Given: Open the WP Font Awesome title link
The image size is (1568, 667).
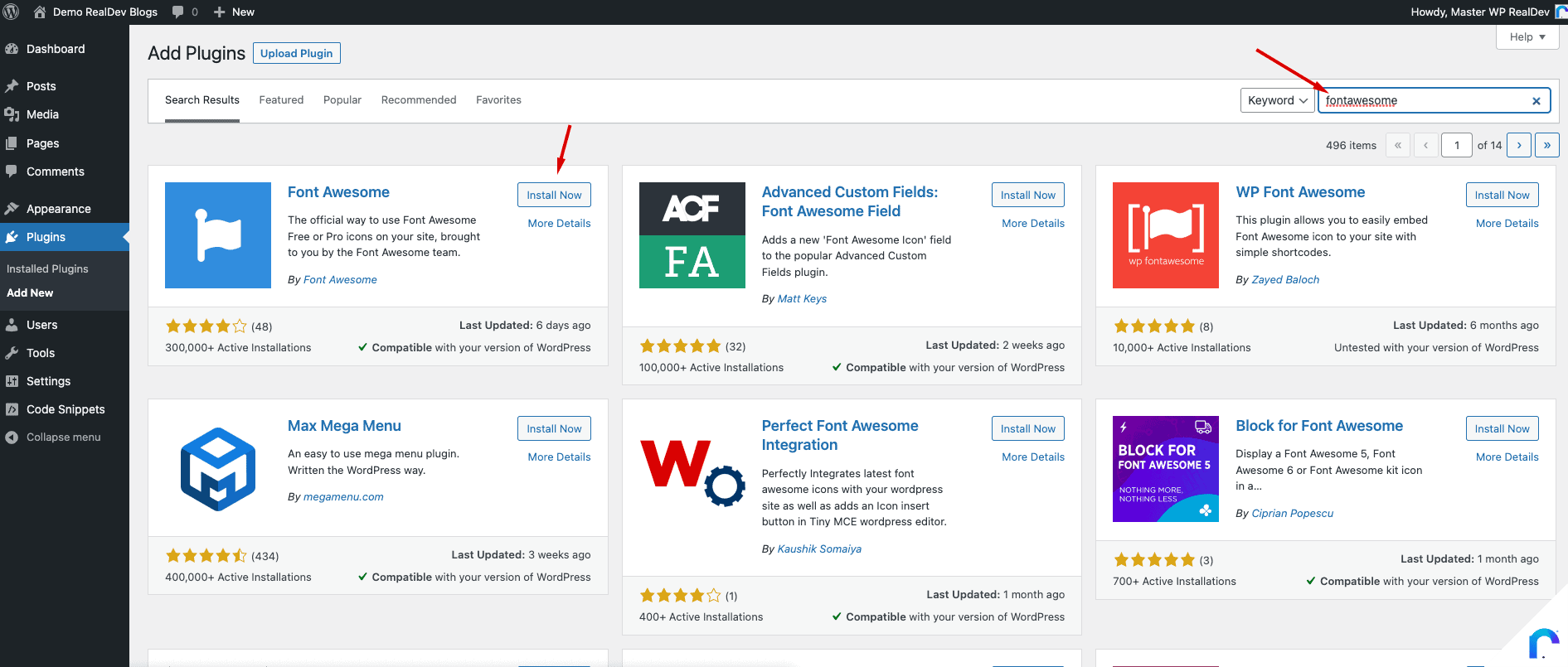Looking at the screenshot, I should point(1300,192).
